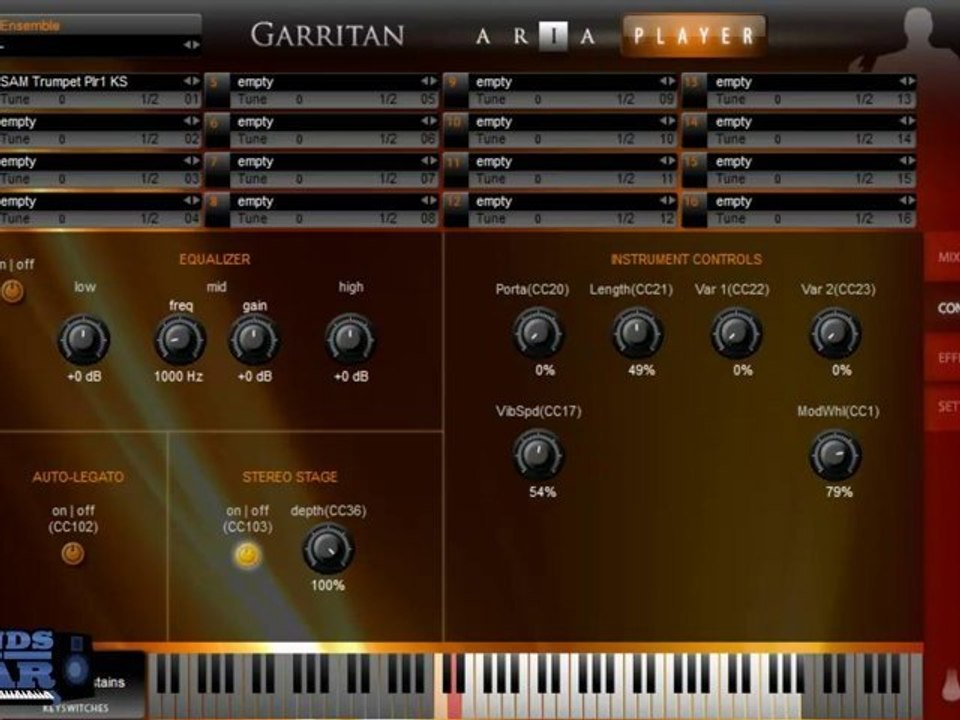Select slot number 16 button
This screenshot has width=960, height=720.
tap(694, 210)
